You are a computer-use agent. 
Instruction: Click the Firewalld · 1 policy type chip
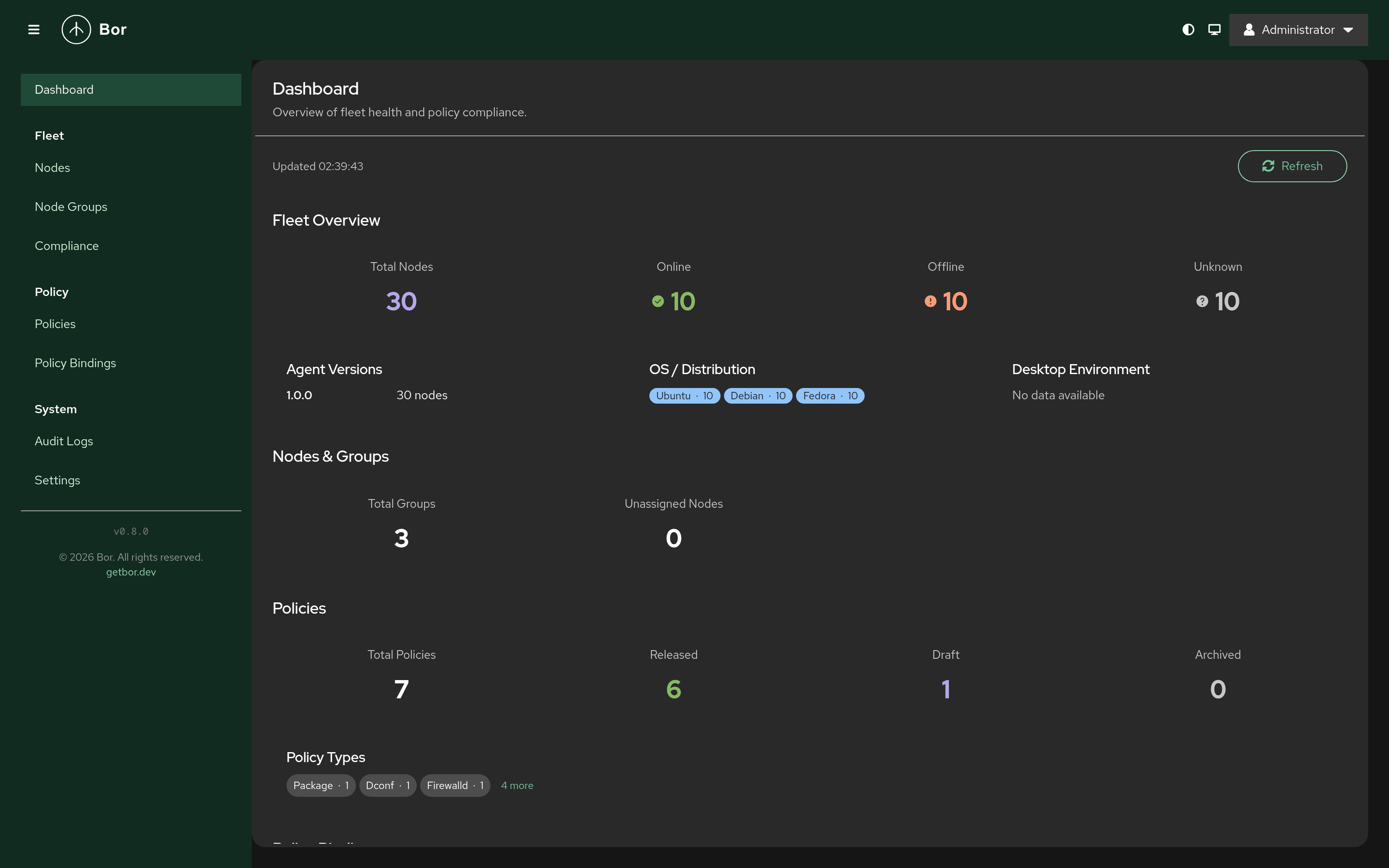[x=455, y=786]
